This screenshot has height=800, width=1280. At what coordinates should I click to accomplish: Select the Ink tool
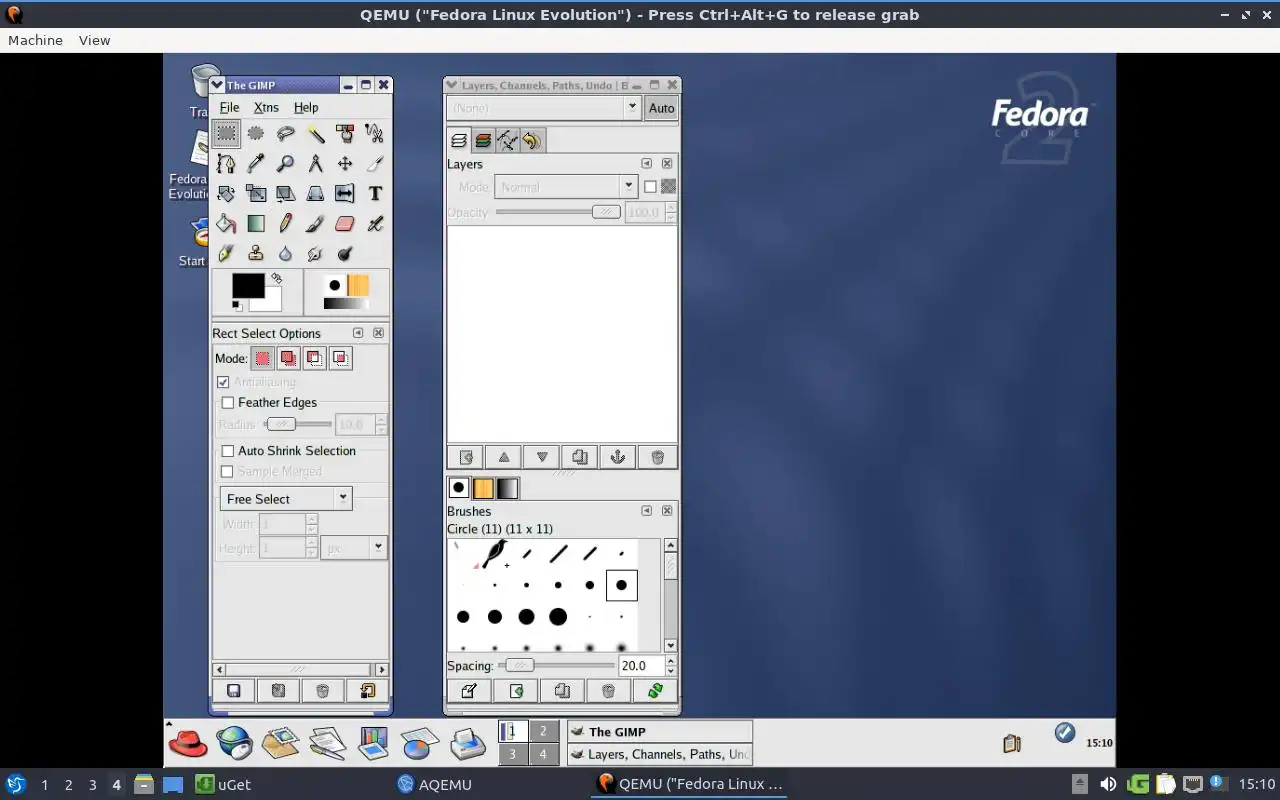click(x=227, y=253)
